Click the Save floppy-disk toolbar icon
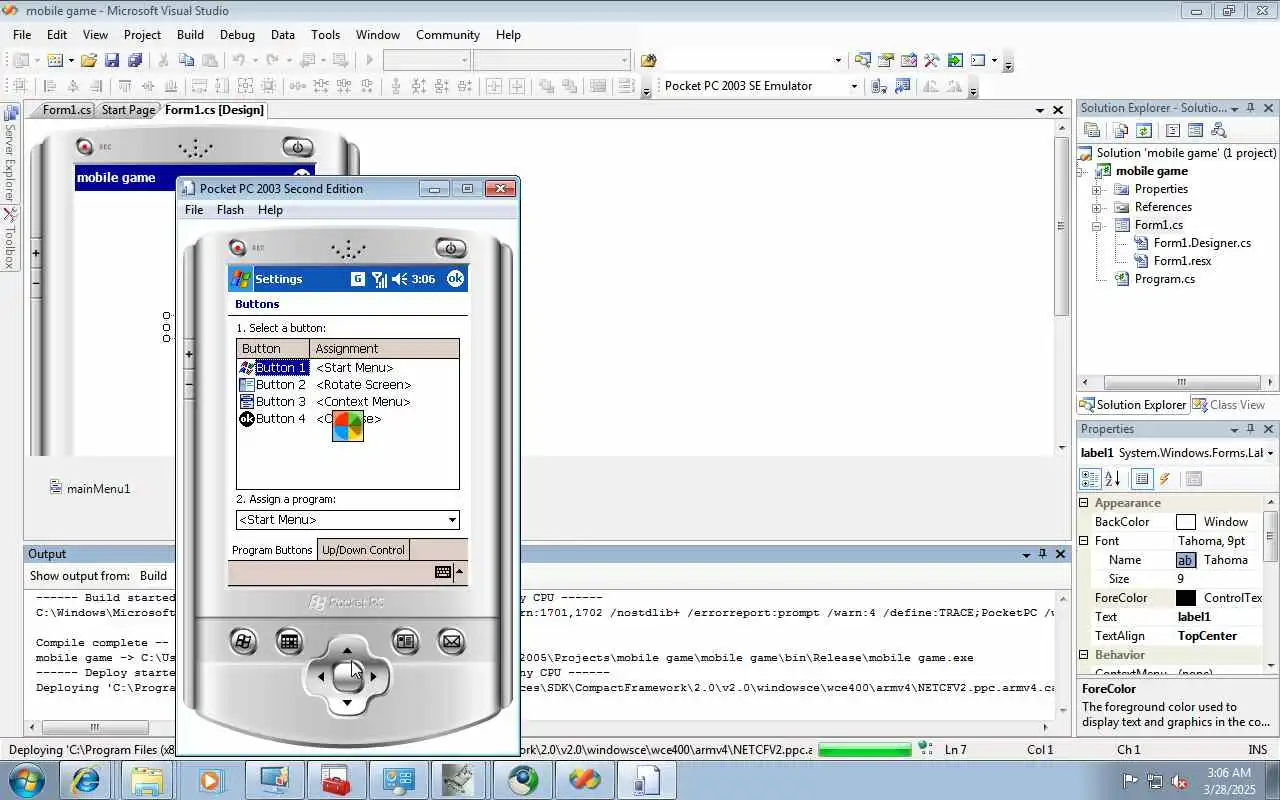The image size is (1280, 800). [x=112, y=60]
